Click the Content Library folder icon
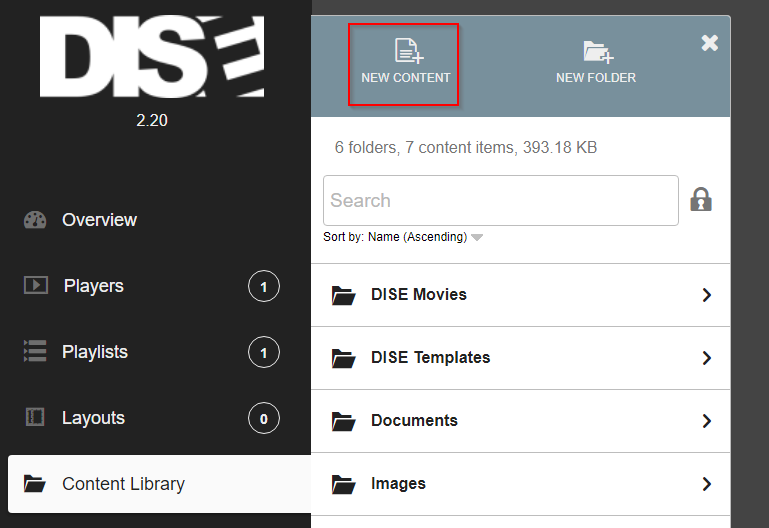 pos(35,484)
